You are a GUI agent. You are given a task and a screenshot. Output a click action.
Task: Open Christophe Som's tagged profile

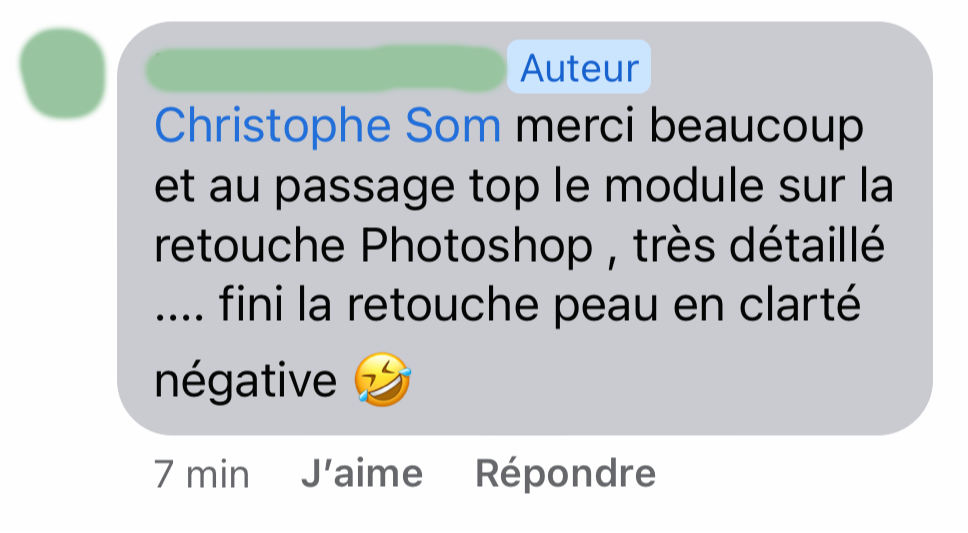pos(327,127)
